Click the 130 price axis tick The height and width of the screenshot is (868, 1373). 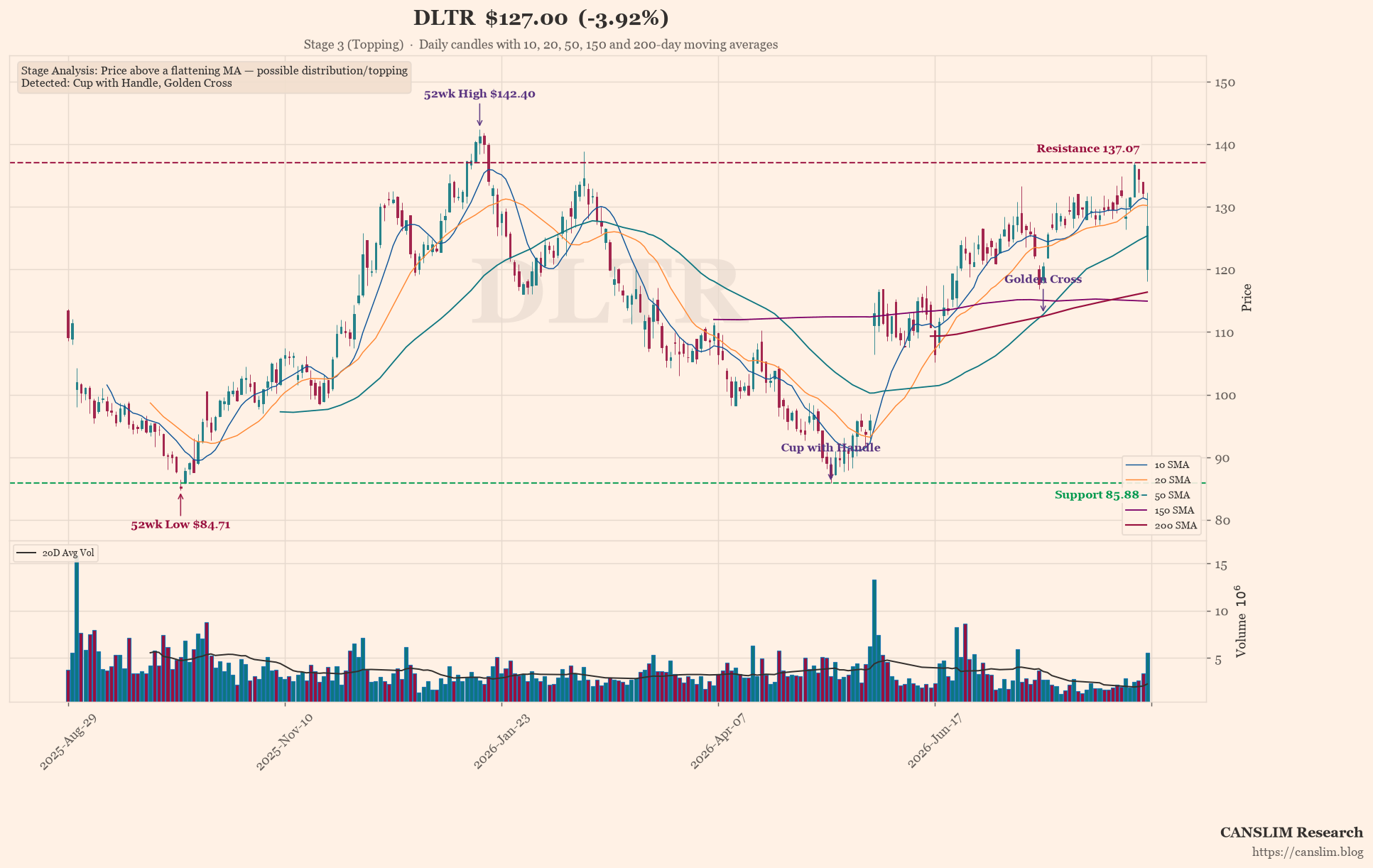pyautogui.click(x=1225, y=207)
